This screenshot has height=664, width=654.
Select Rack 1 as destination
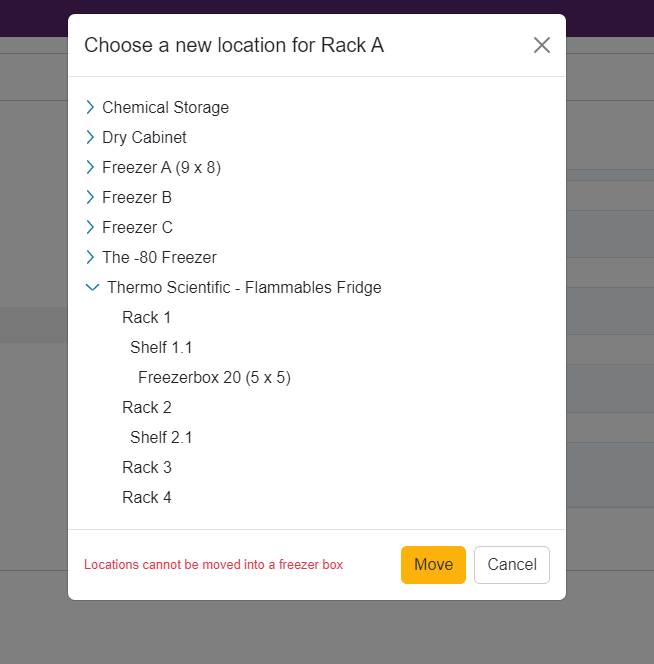pyautogui.click(x=147, y=318)
